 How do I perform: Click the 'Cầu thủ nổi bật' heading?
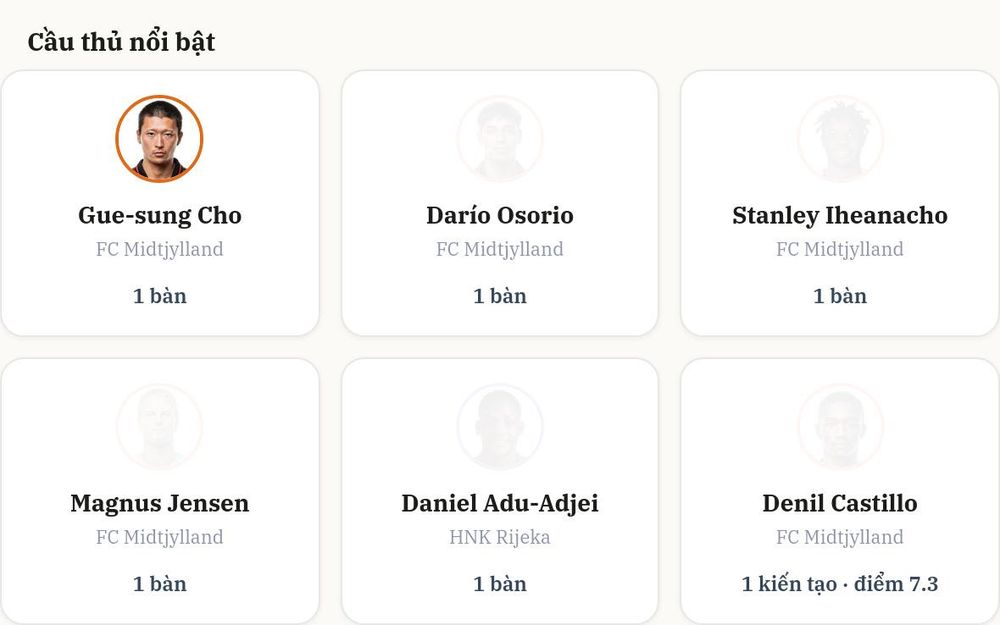click(x=121, y=42)
